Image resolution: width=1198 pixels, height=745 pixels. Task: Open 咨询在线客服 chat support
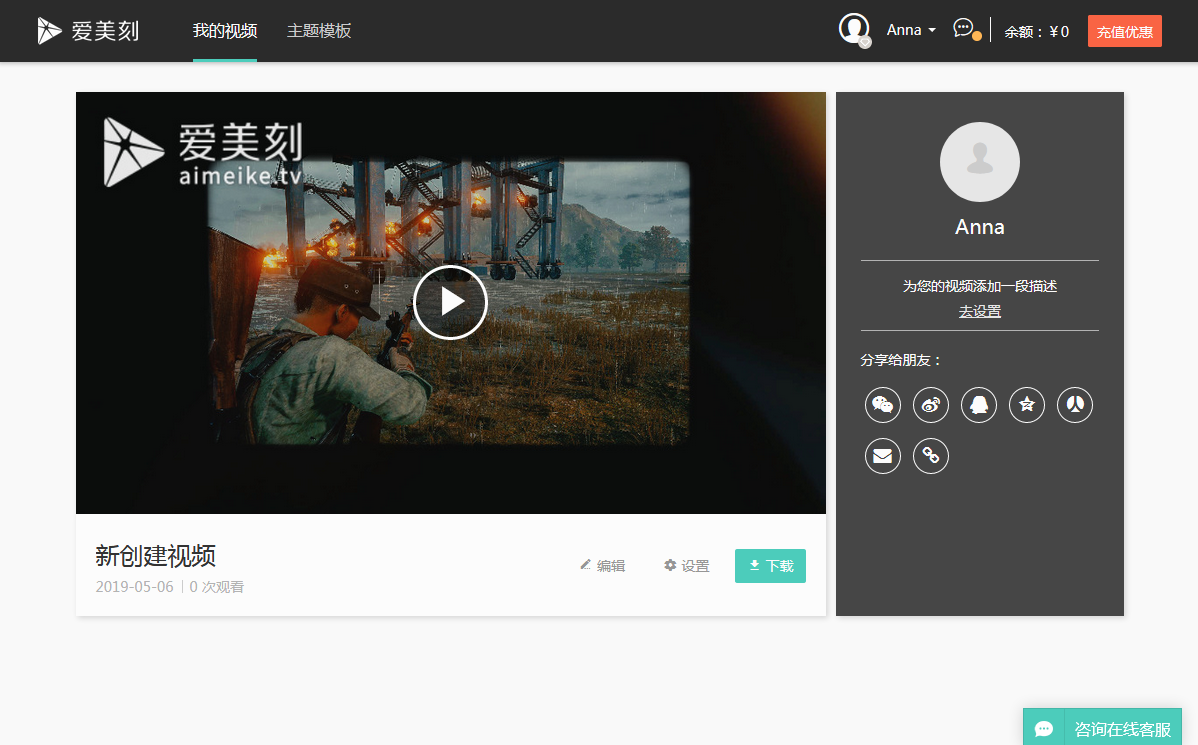coord(1102,728)
